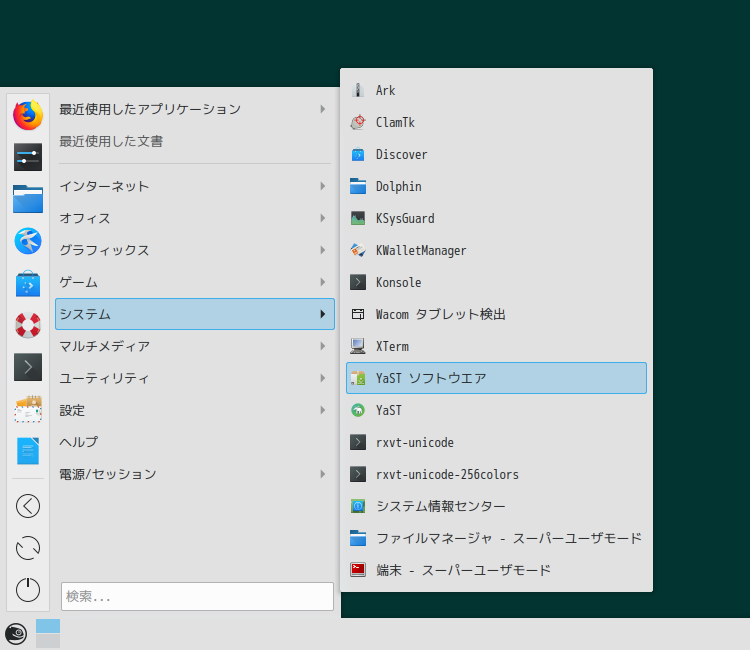Expand the ゲーム submenu arrow
The image size is (750, 650).
point(323,282)
